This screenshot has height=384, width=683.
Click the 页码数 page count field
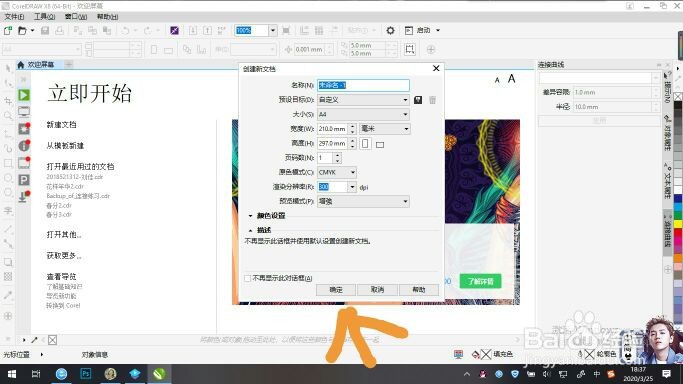coord(325,158)
